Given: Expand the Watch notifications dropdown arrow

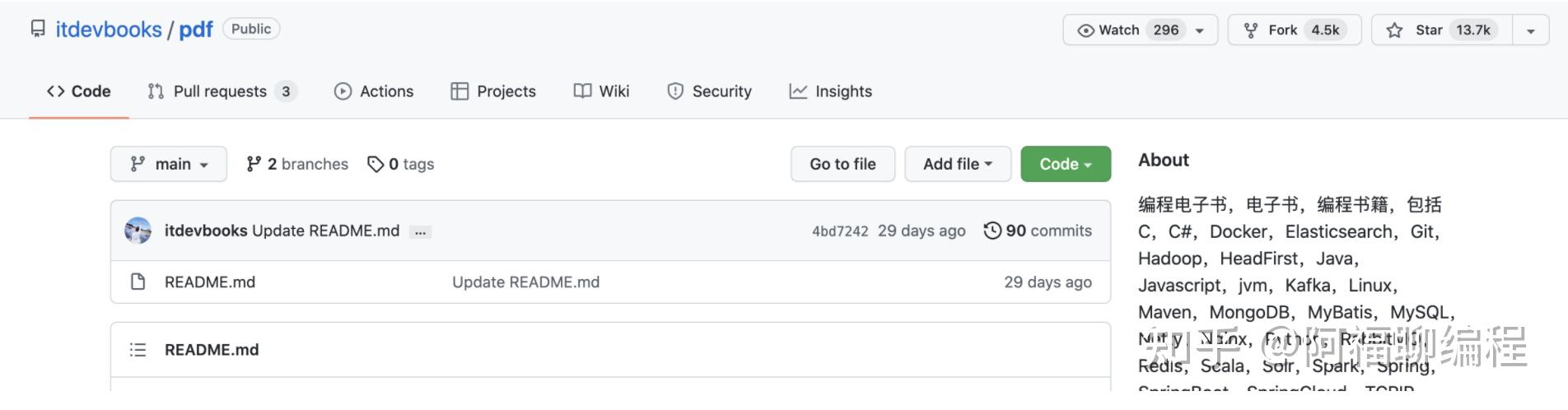Looking at the screenshot, I should (x=1200, y=30).
